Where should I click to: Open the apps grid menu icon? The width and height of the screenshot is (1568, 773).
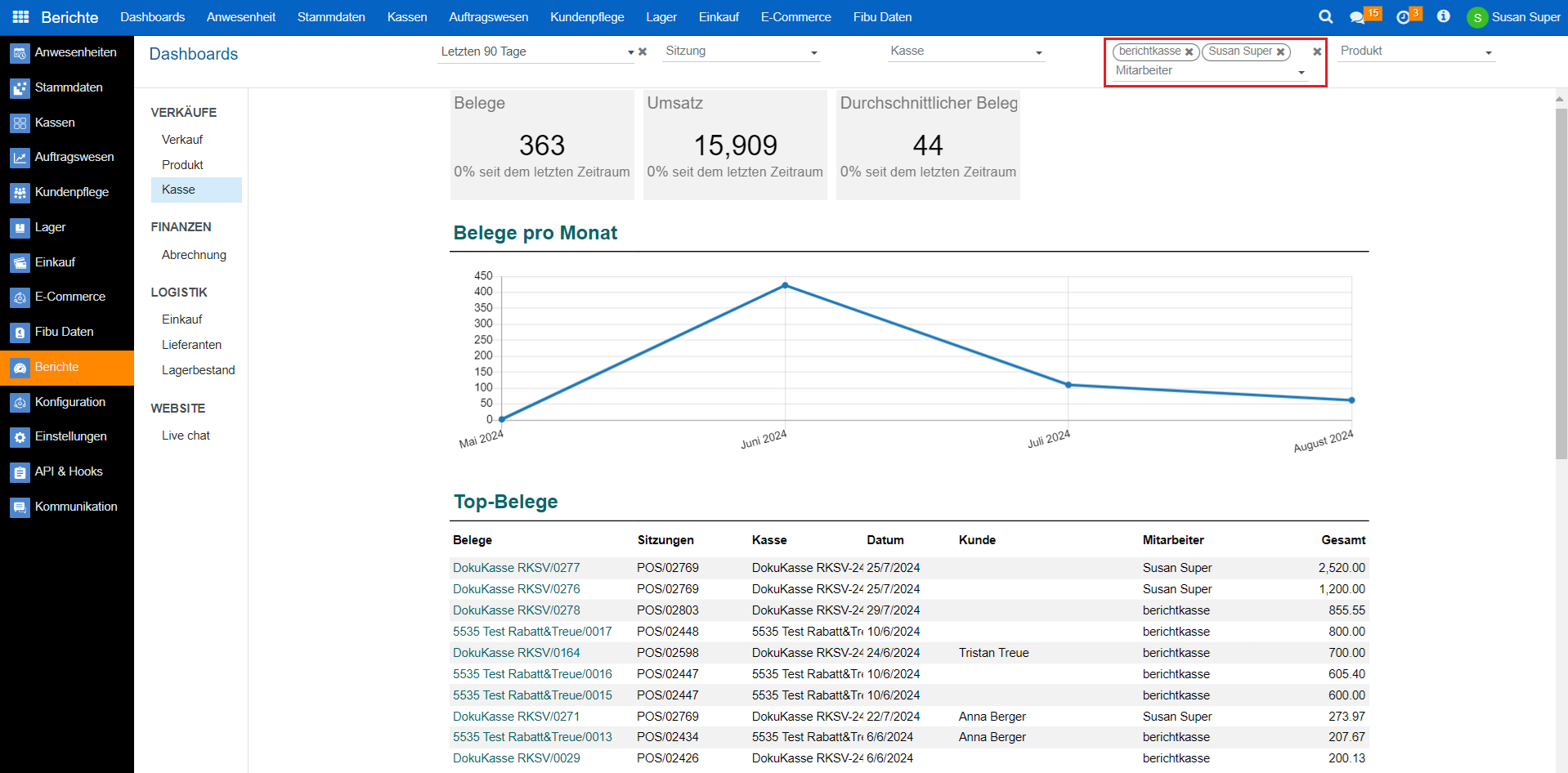pos(20,17)
